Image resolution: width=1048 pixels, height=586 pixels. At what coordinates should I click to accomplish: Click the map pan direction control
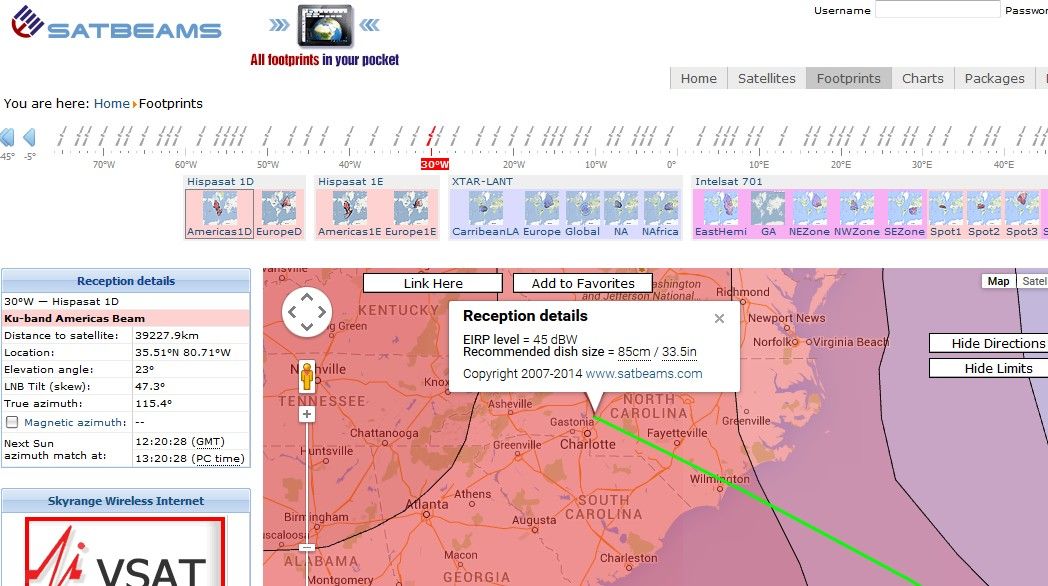[x=307, y=311]
